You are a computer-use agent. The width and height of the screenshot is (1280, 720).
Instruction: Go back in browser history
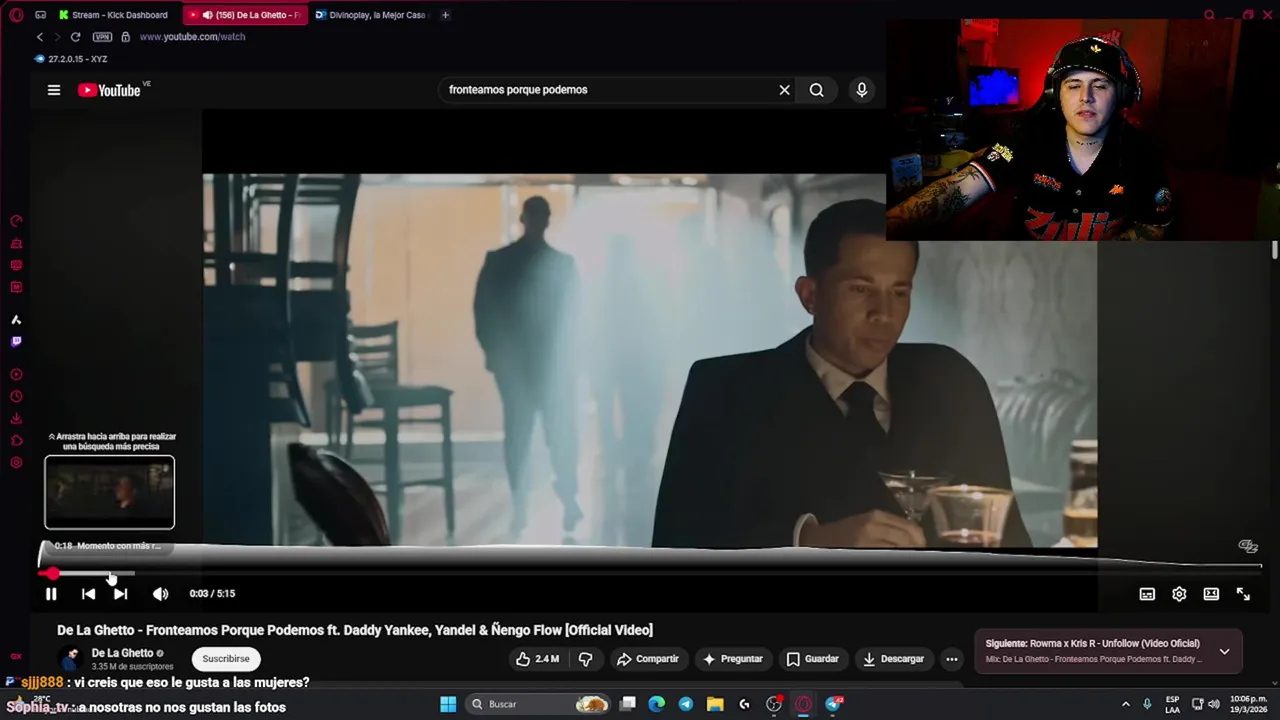(x=40, y=37)
